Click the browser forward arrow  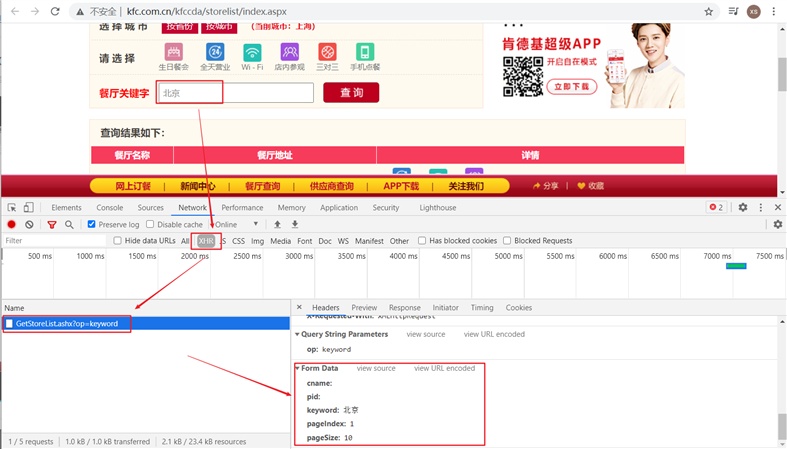(x=35, y=11)
